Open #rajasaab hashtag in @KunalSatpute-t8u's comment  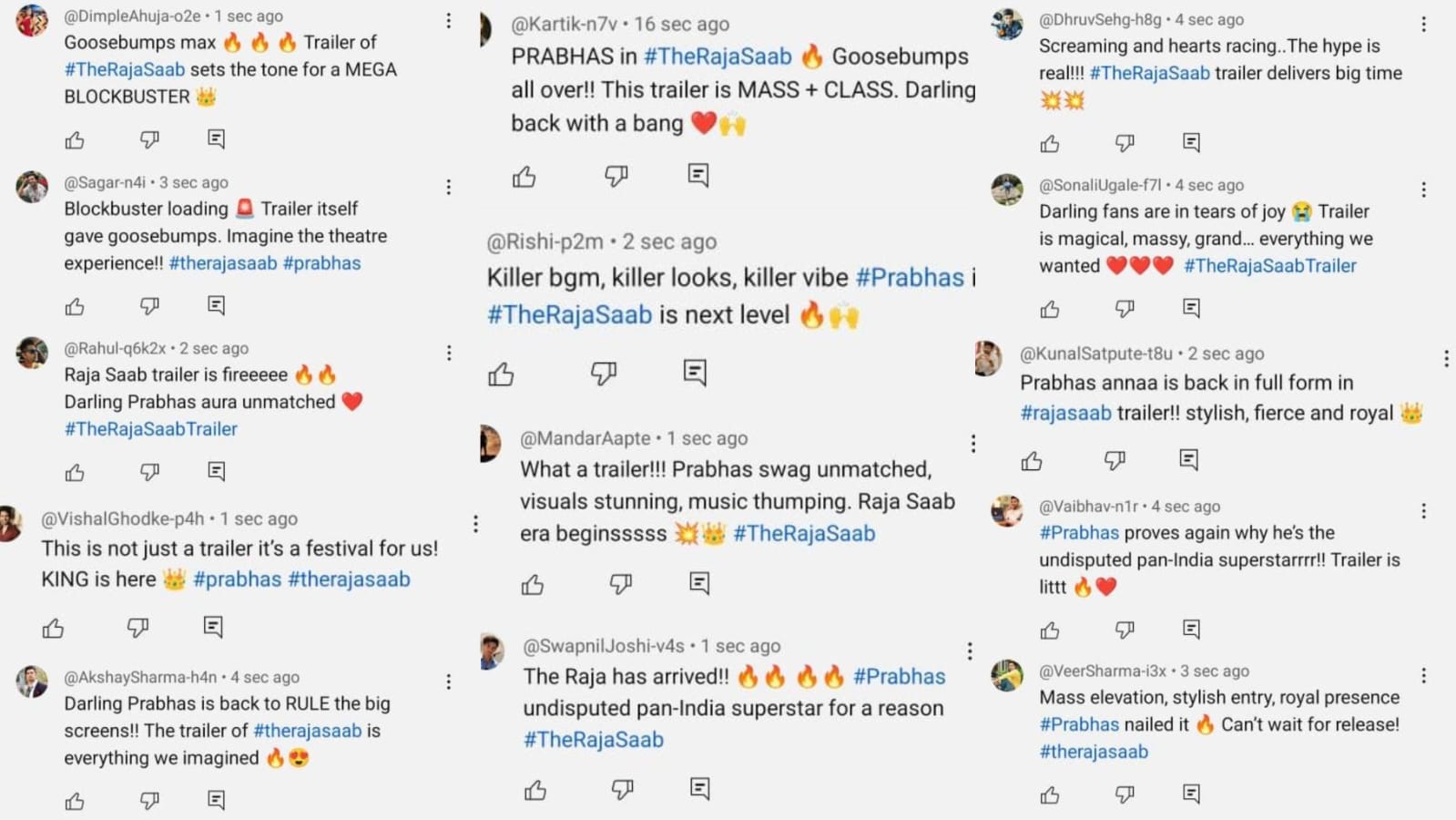pos(1065,414)
